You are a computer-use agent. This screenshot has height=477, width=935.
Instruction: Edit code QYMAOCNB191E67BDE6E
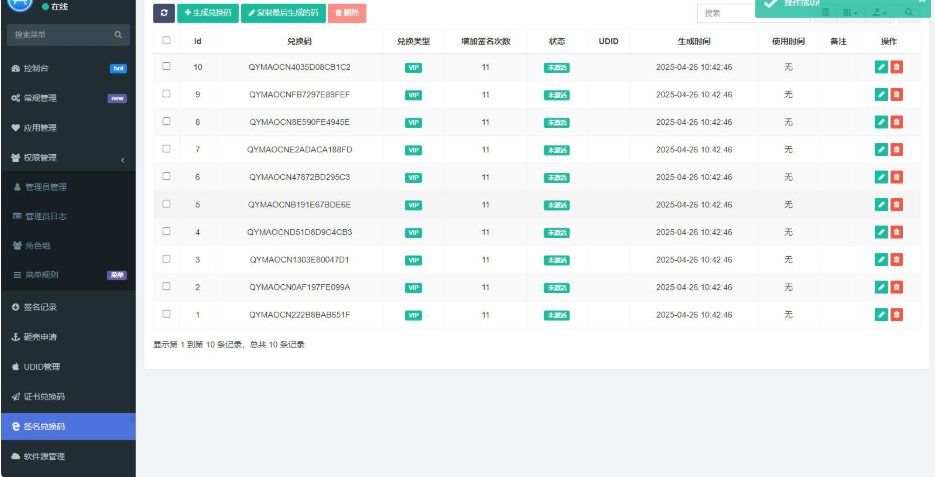[x=881, y=205]
